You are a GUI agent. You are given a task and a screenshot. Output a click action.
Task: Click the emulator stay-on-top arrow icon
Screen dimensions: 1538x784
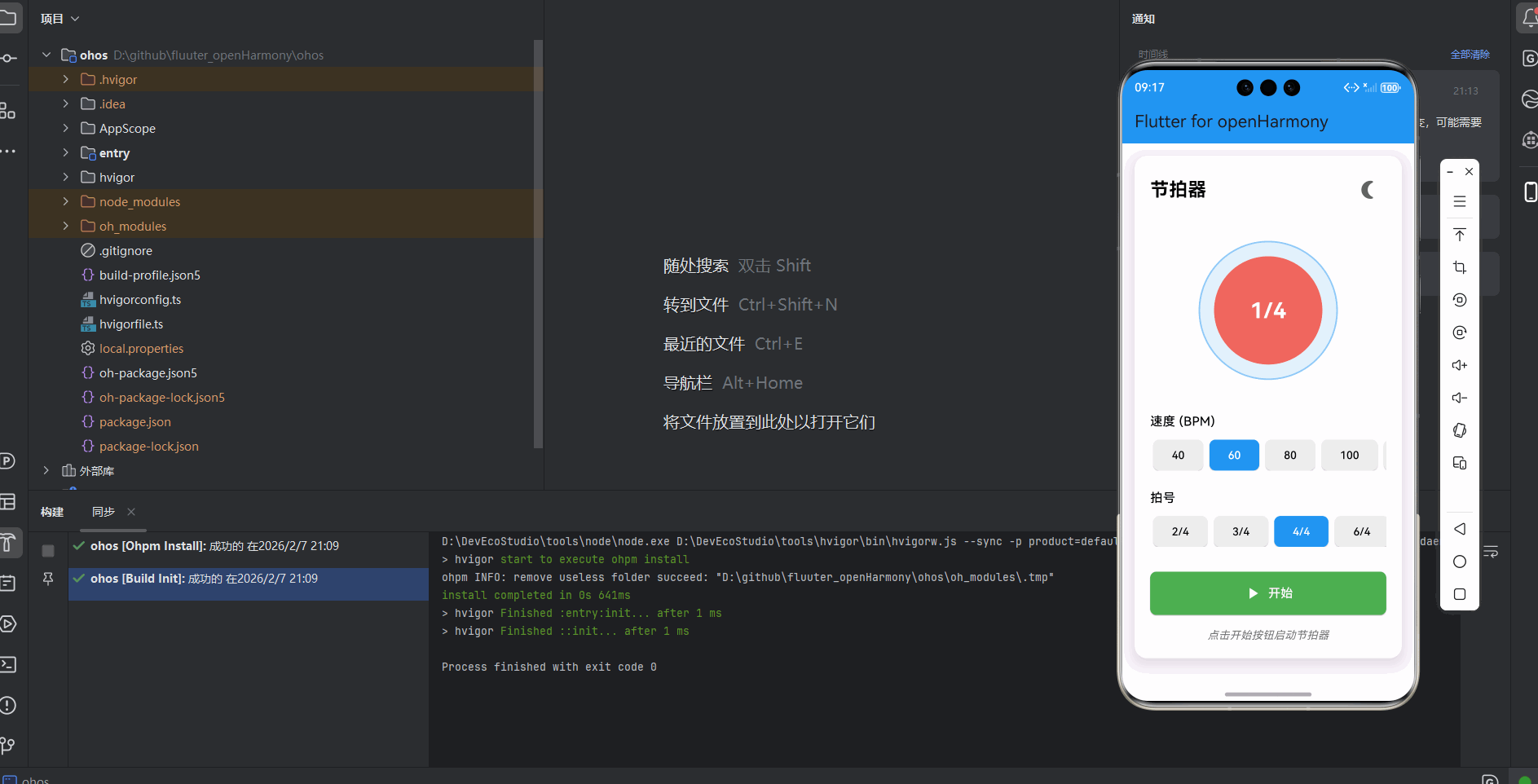coord(1460,235)
